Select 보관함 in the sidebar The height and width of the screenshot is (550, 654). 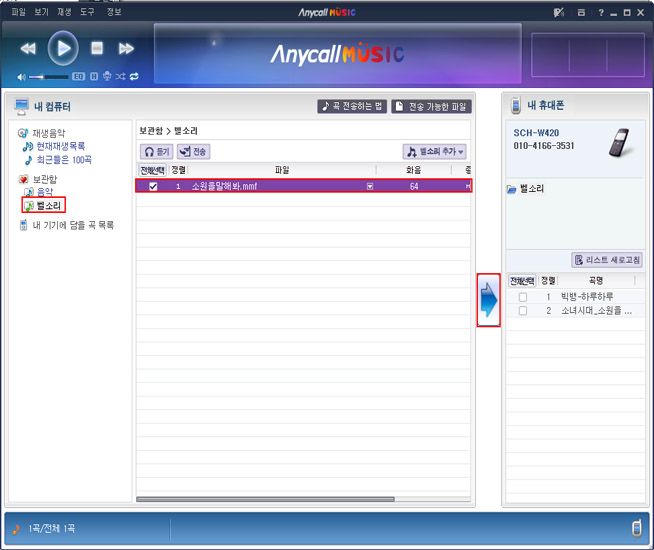[x=45, y=179]
